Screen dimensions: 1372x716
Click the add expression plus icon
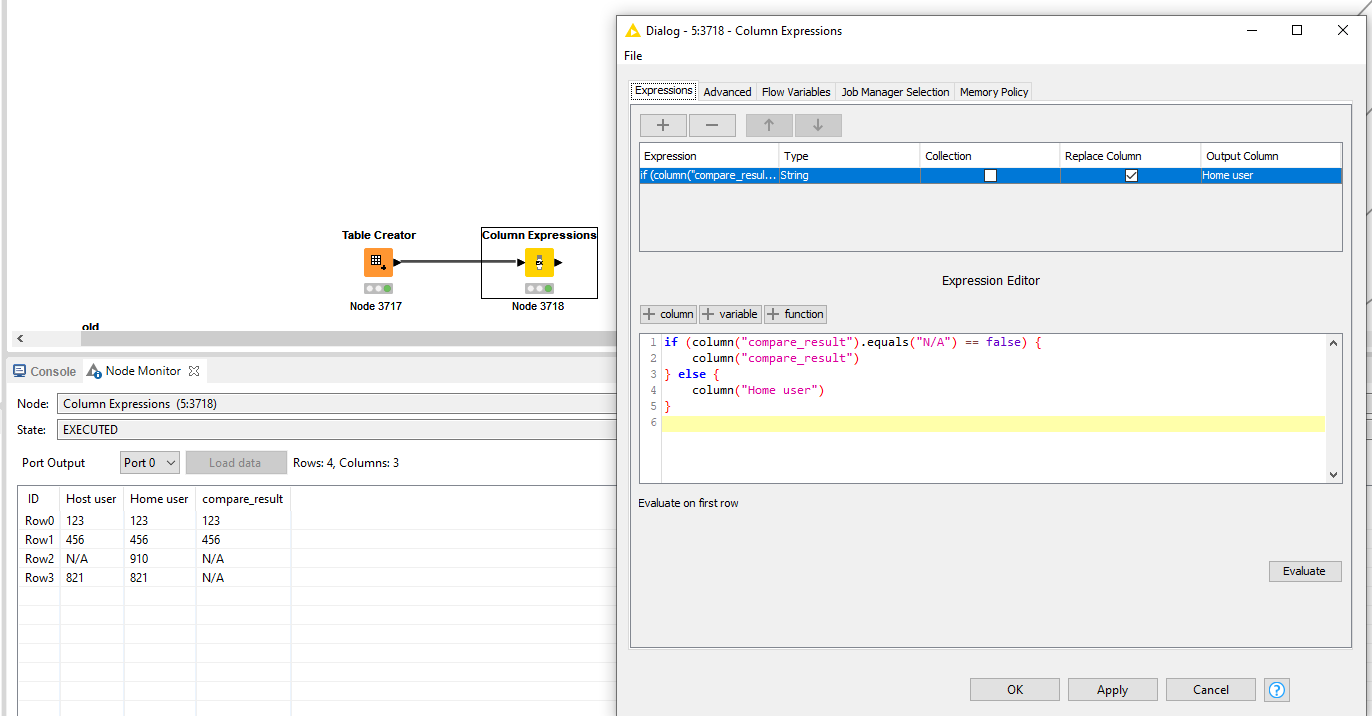[x=663, y=125]
